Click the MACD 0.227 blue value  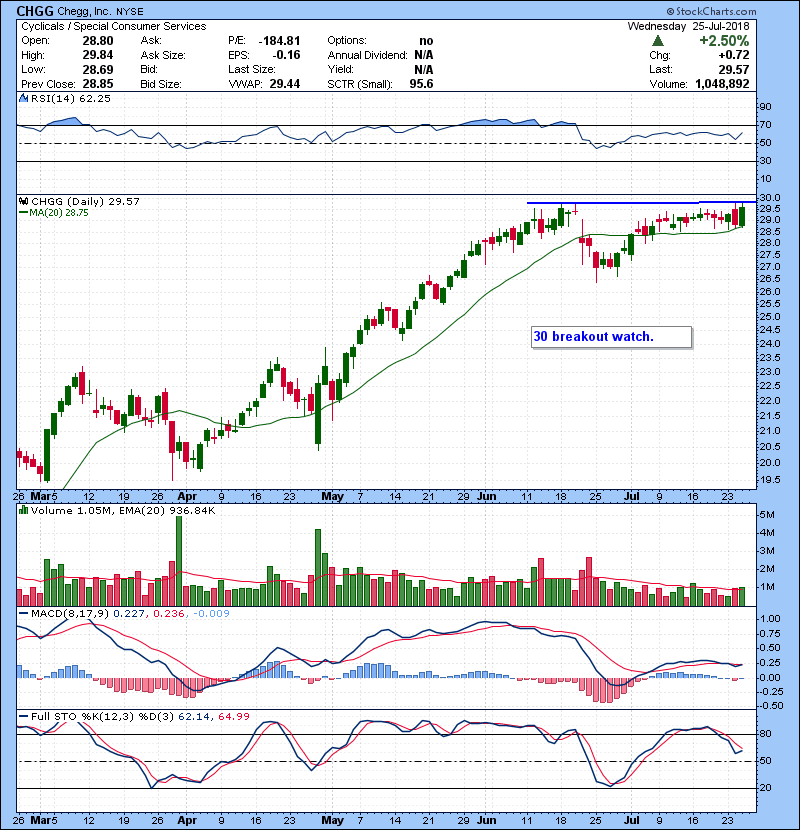pos(129,614)
